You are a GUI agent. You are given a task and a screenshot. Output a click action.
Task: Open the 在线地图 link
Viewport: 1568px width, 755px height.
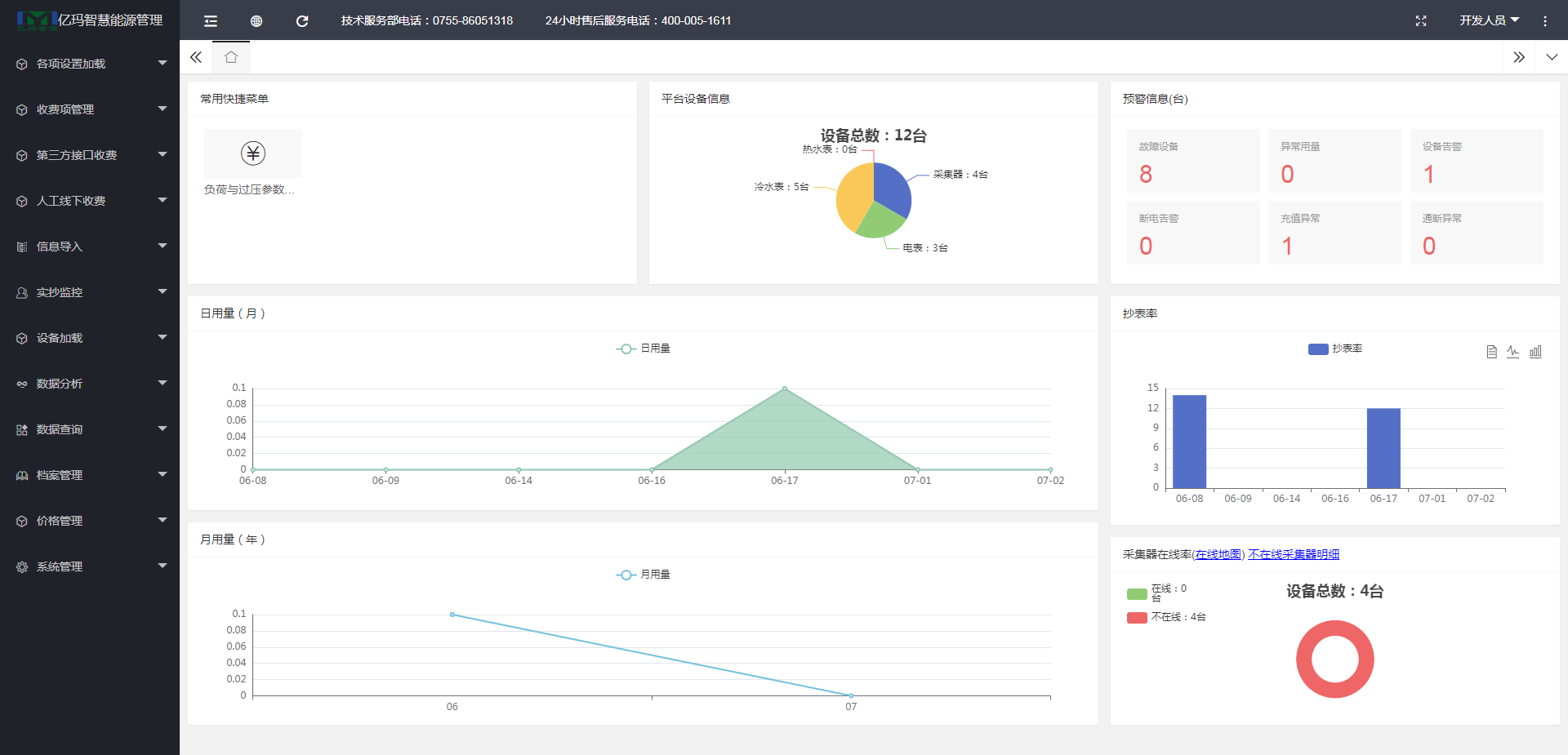coord(1218,555)
